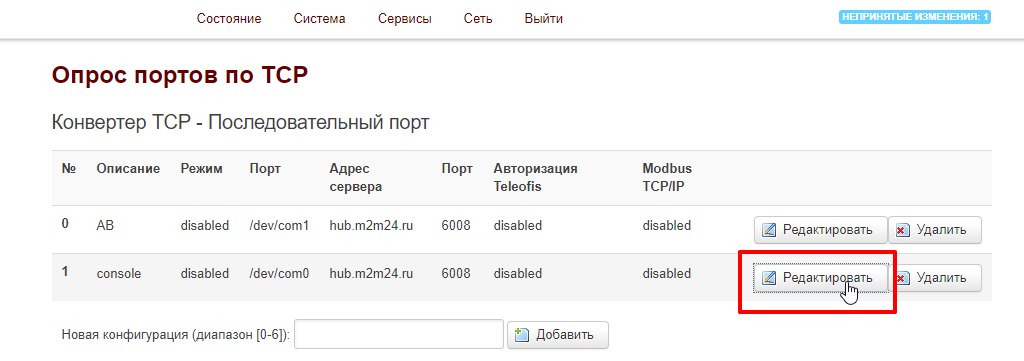This screenshot has width=1024, height=361.
Task: Click row number 0
Action: [65, 224]
